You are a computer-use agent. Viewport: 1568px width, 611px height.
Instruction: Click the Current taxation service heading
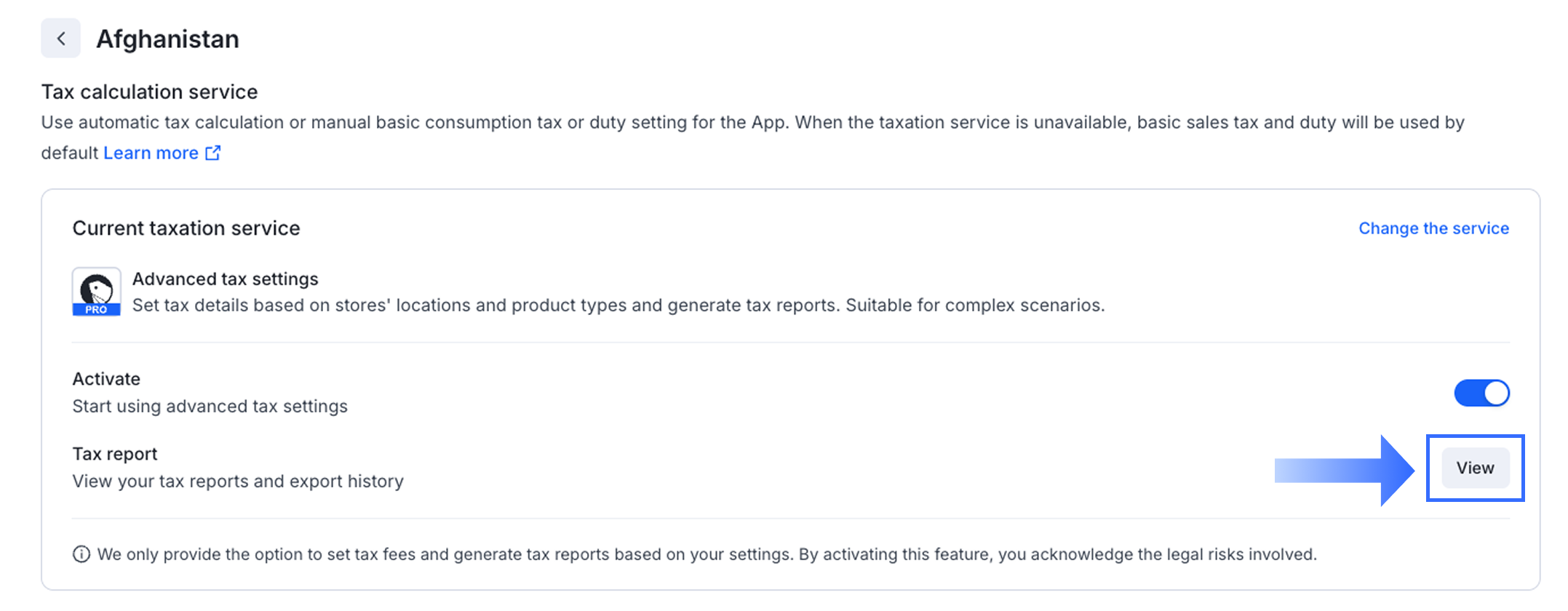186,228
